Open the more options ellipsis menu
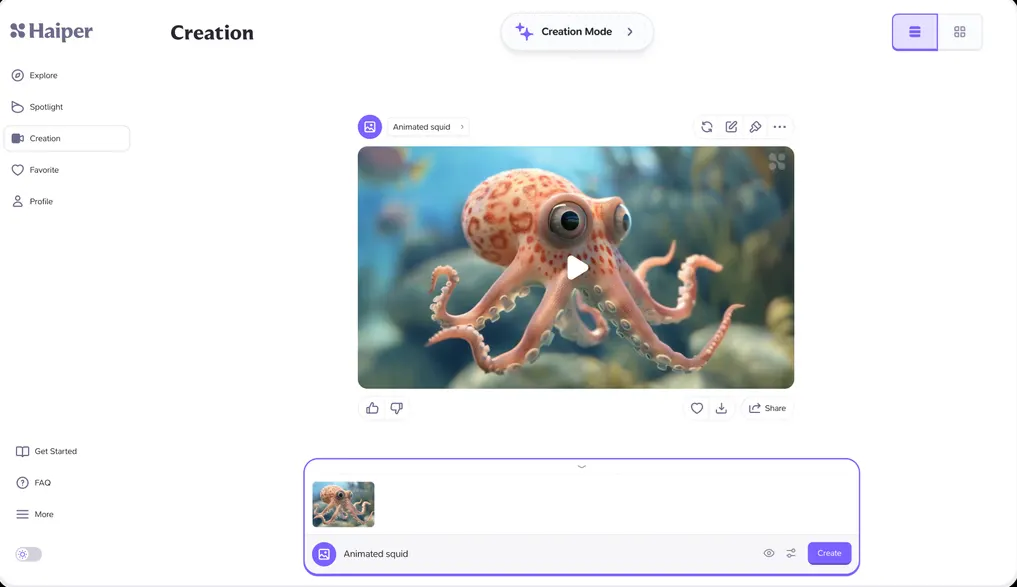 [x=780, y=127]
